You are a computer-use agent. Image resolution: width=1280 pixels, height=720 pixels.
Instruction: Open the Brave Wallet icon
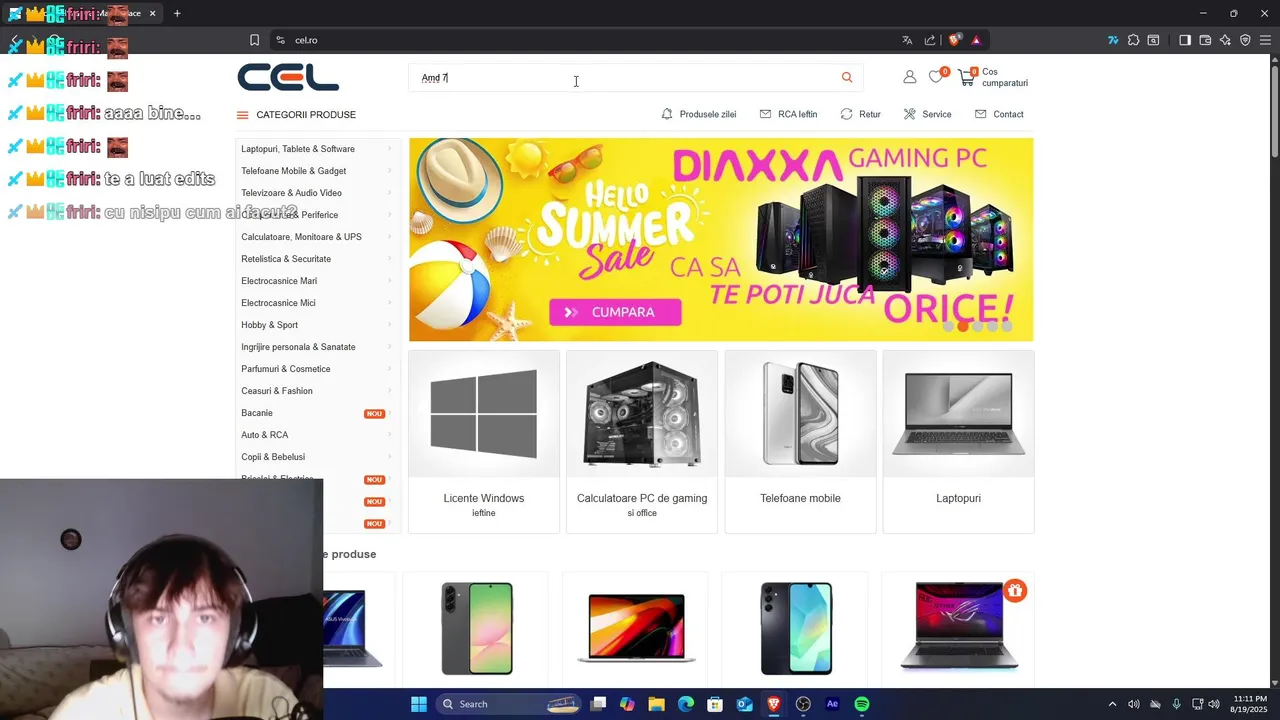pos(1205,40)
